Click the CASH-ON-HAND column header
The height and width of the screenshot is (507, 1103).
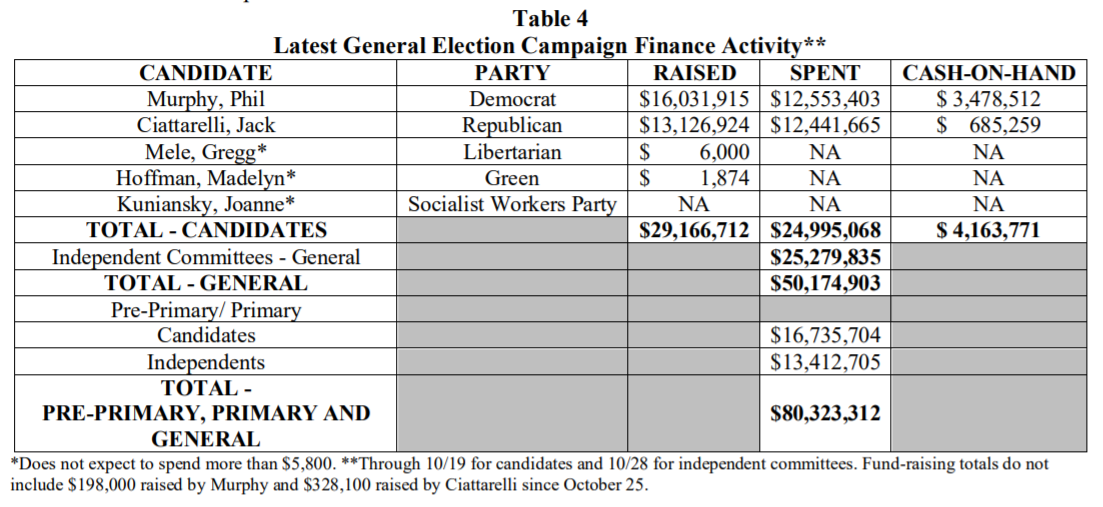[988, 73]
